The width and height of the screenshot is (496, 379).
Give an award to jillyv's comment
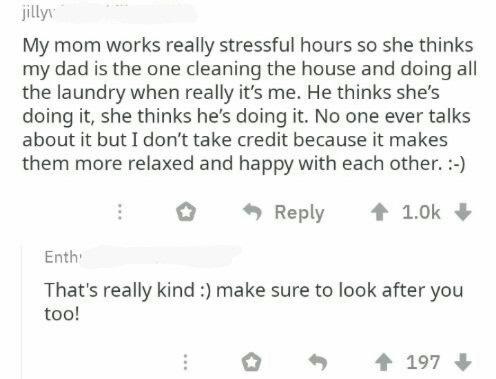pos(186,212)
